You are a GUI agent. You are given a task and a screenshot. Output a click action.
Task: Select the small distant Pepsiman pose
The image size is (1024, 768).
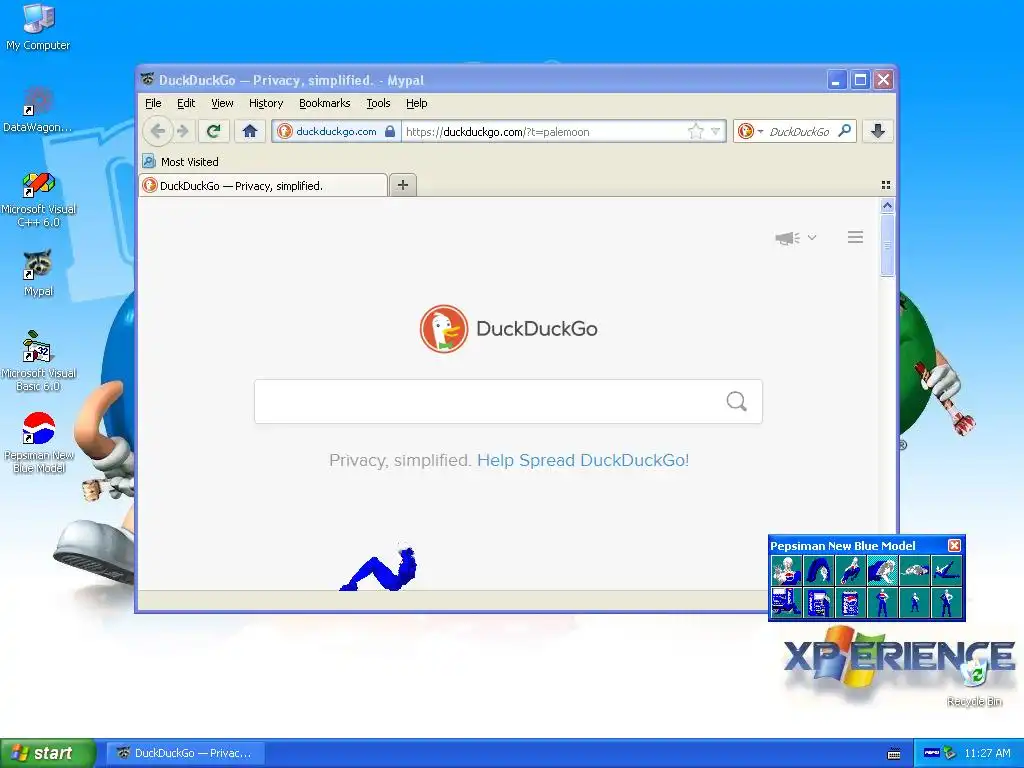pyautogui.click(x=914, y=602)
